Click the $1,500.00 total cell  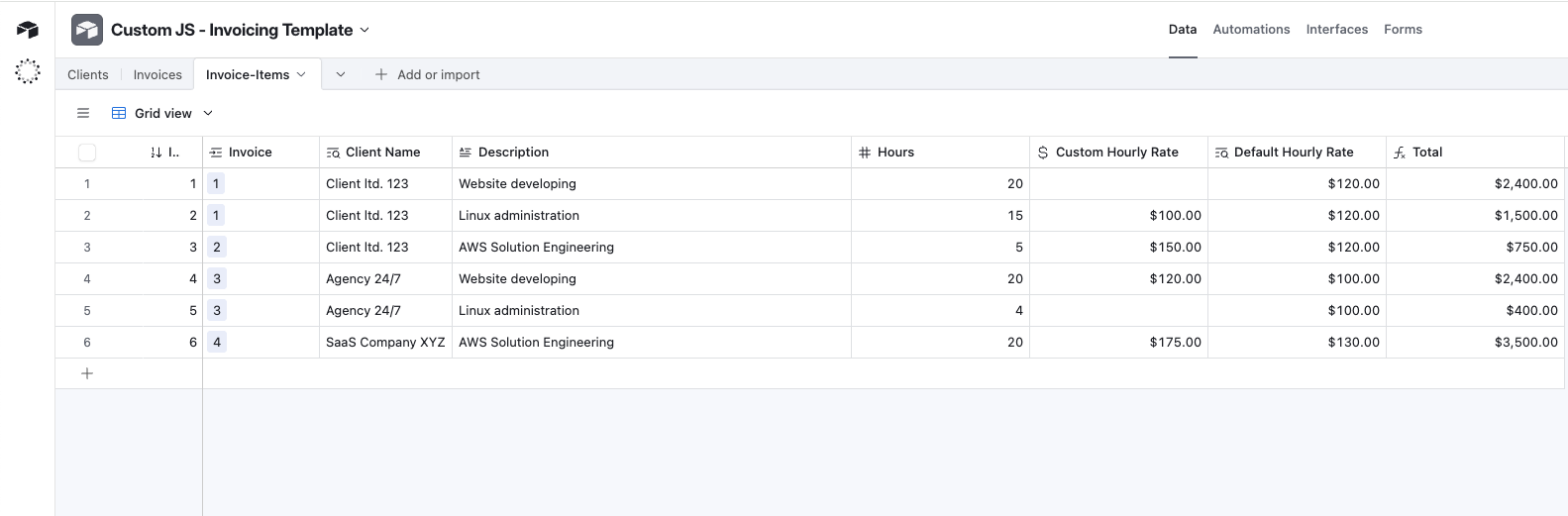click(x=1475, y=215)
